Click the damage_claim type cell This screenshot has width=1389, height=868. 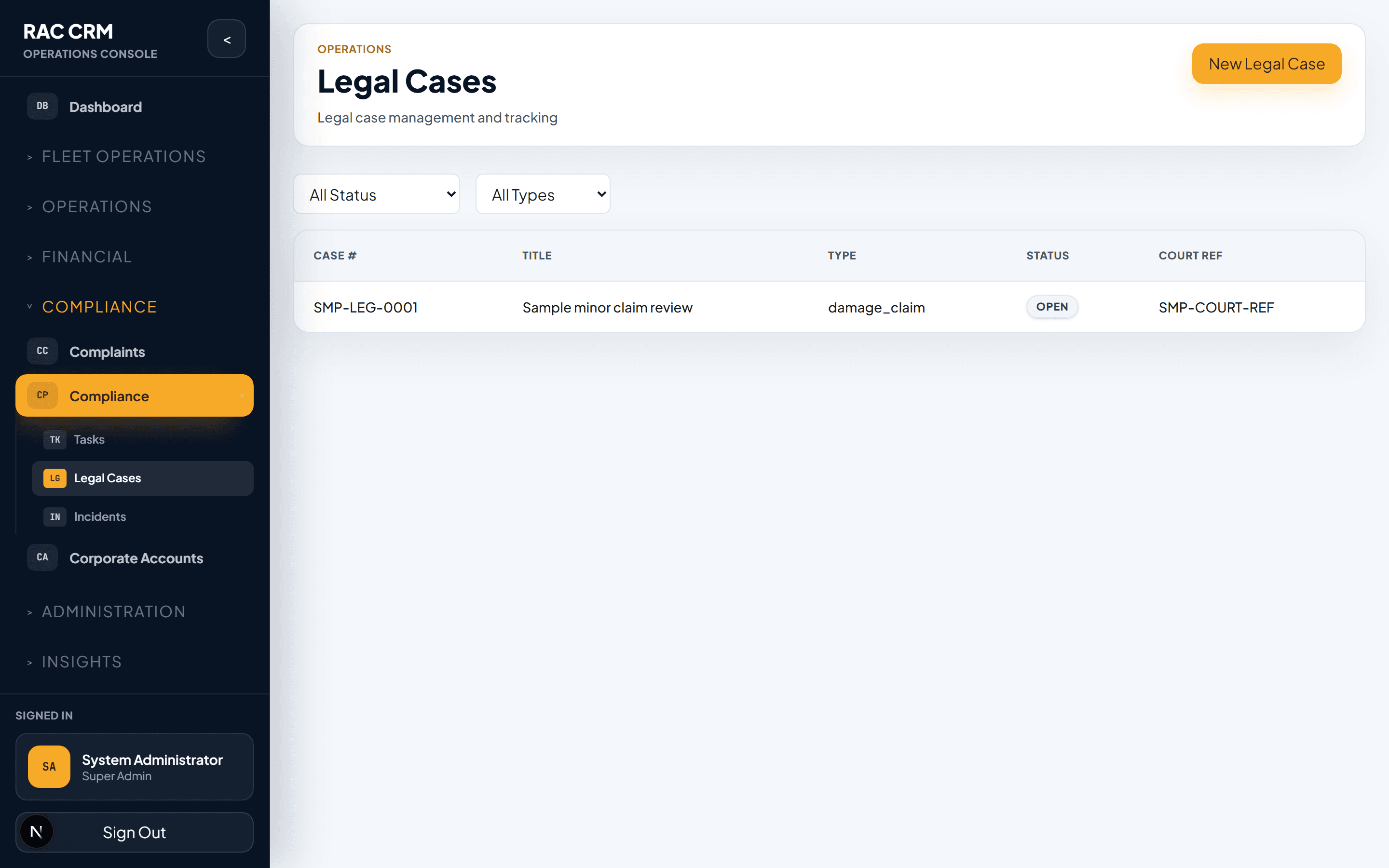click(x=876, y=308)
